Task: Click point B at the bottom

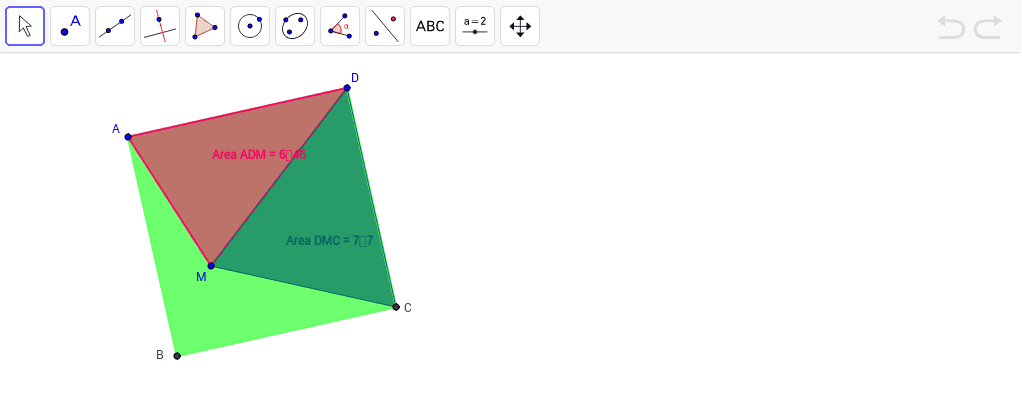Action: (177, 356)
